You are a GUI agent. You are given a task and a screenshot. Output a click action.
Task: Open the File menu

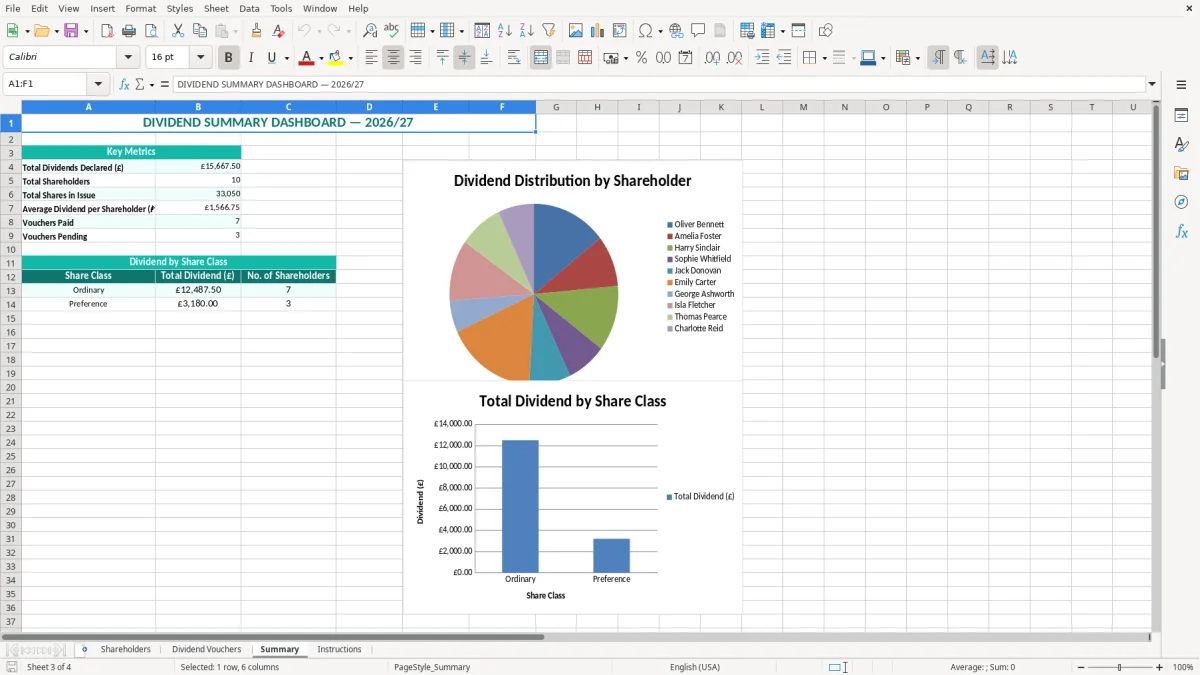tap(12, 8)
